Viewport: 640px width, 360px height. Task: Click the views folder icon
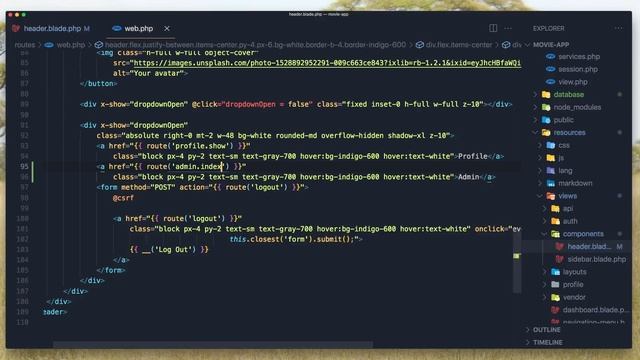551,196
